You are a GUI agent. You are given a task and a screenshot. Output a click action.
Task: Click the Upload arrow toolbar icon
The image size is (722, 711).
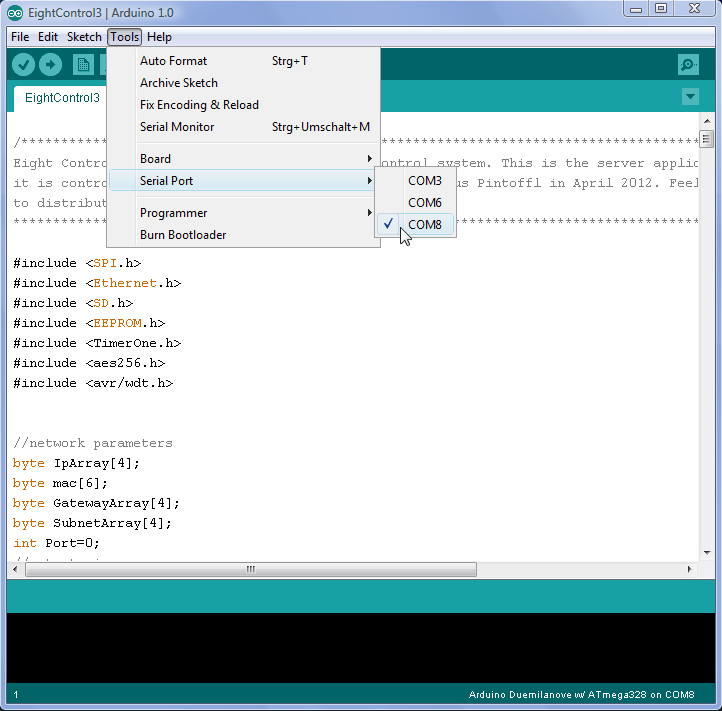(50, 64)
